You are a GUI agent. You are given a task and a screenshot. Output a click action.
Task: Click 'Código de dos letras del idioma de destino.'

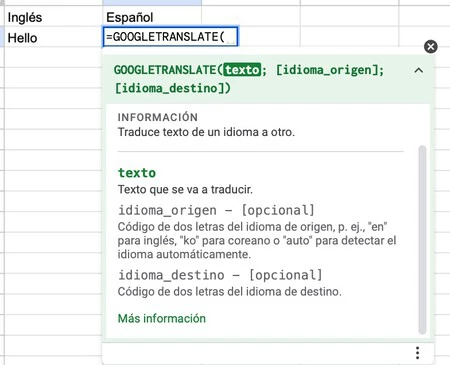pyautogui.click(x=229, y=292)
